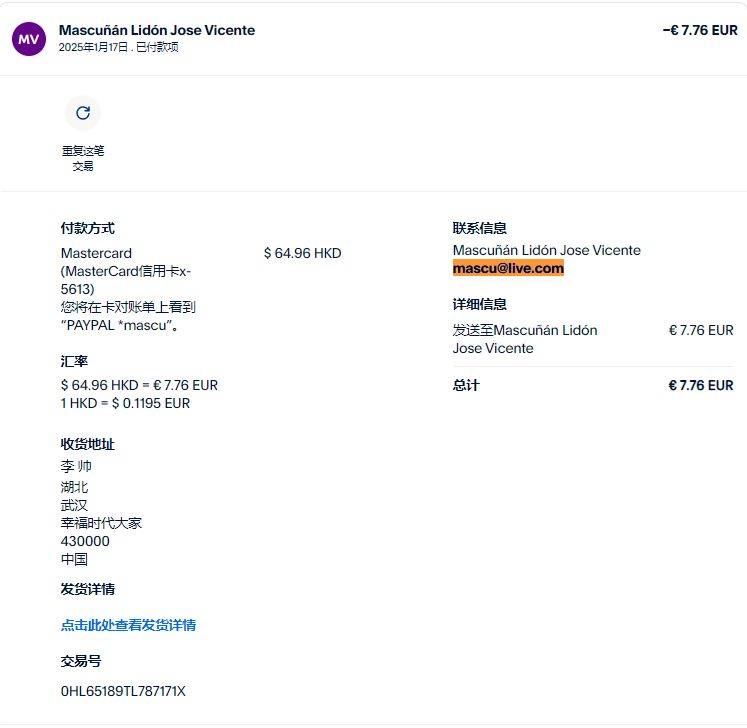Click the 重复这笔交易 label under the icon

pos(83,158)
